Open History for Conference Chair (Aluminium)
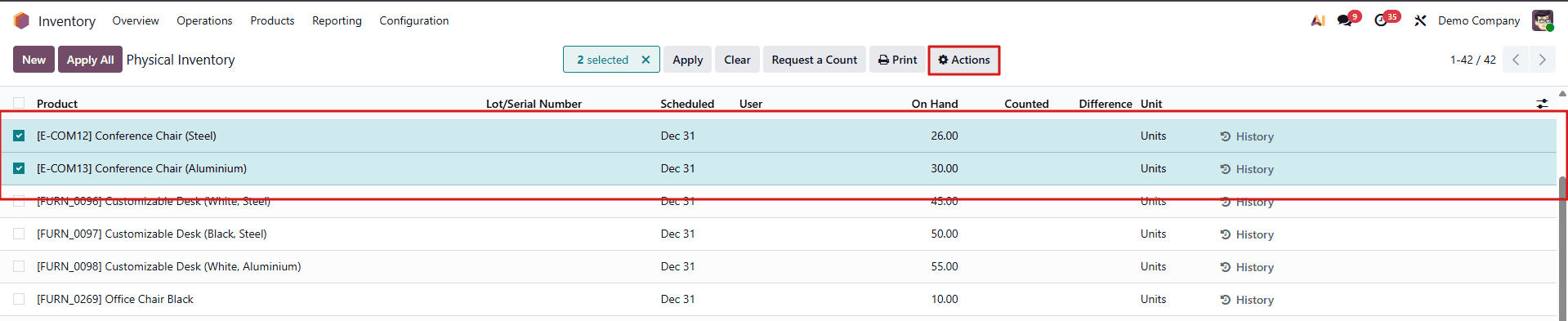This screenshot has height=321, width=1568. [1247, 169]
